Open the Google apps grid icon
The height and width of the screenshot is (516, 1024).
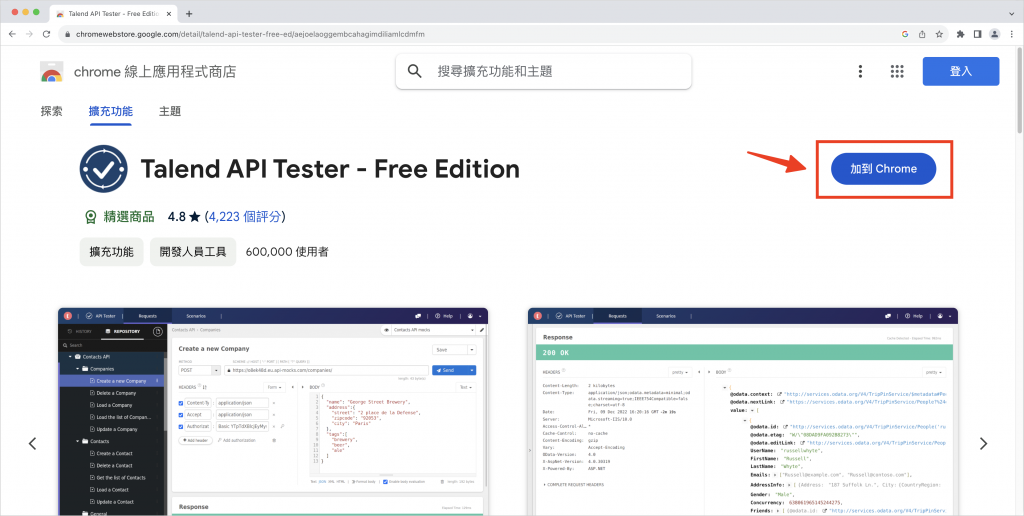point(897,71)
